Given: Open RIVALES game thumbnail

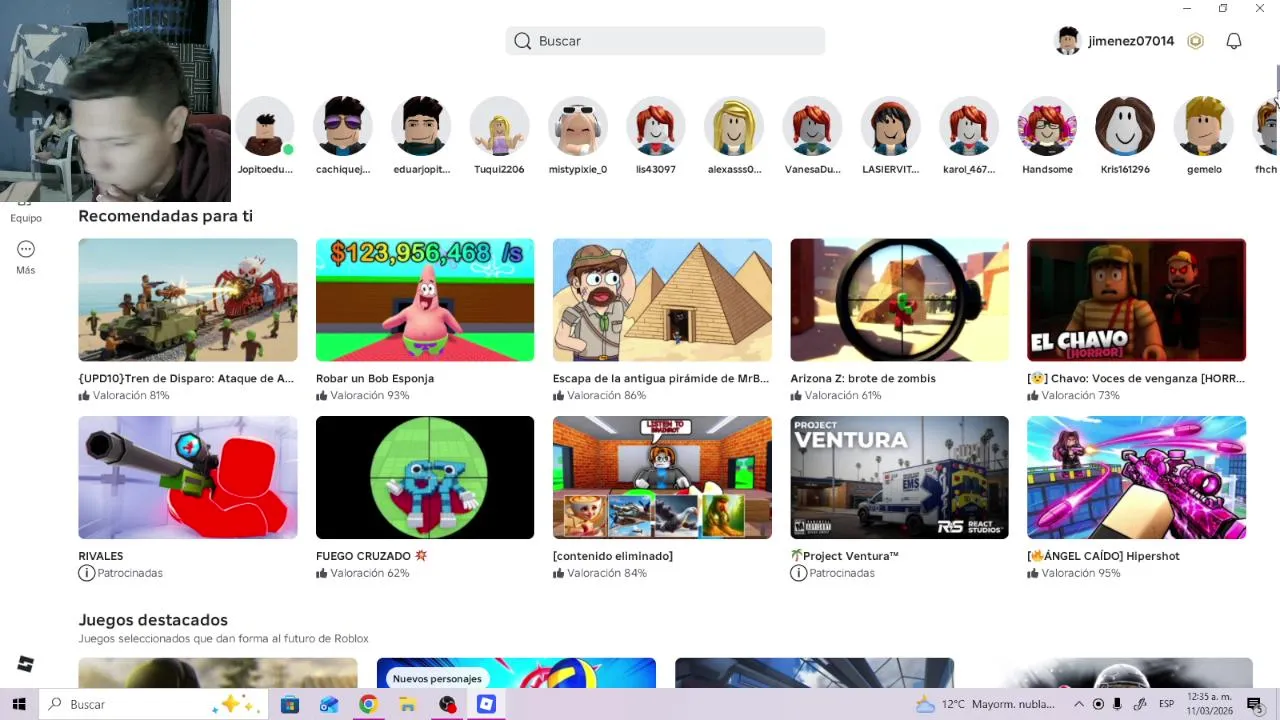Looking at the screenshot, I should (x=188, y=477).
